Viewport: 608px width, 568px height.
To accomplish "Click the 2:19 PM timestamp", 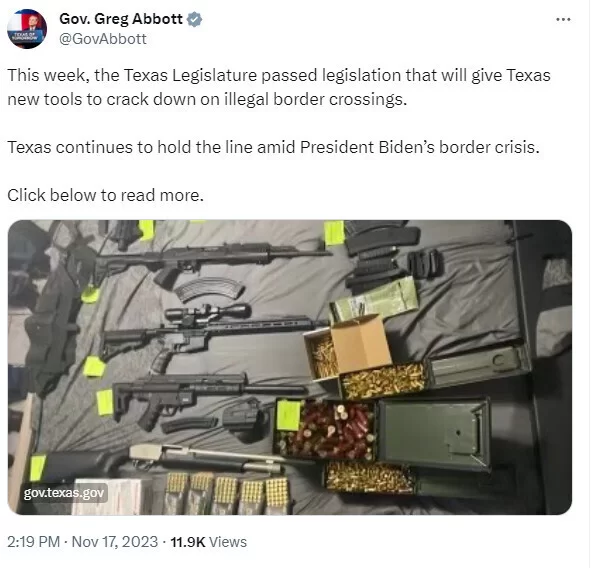I will pyautogui.click(x=33, y=542).
